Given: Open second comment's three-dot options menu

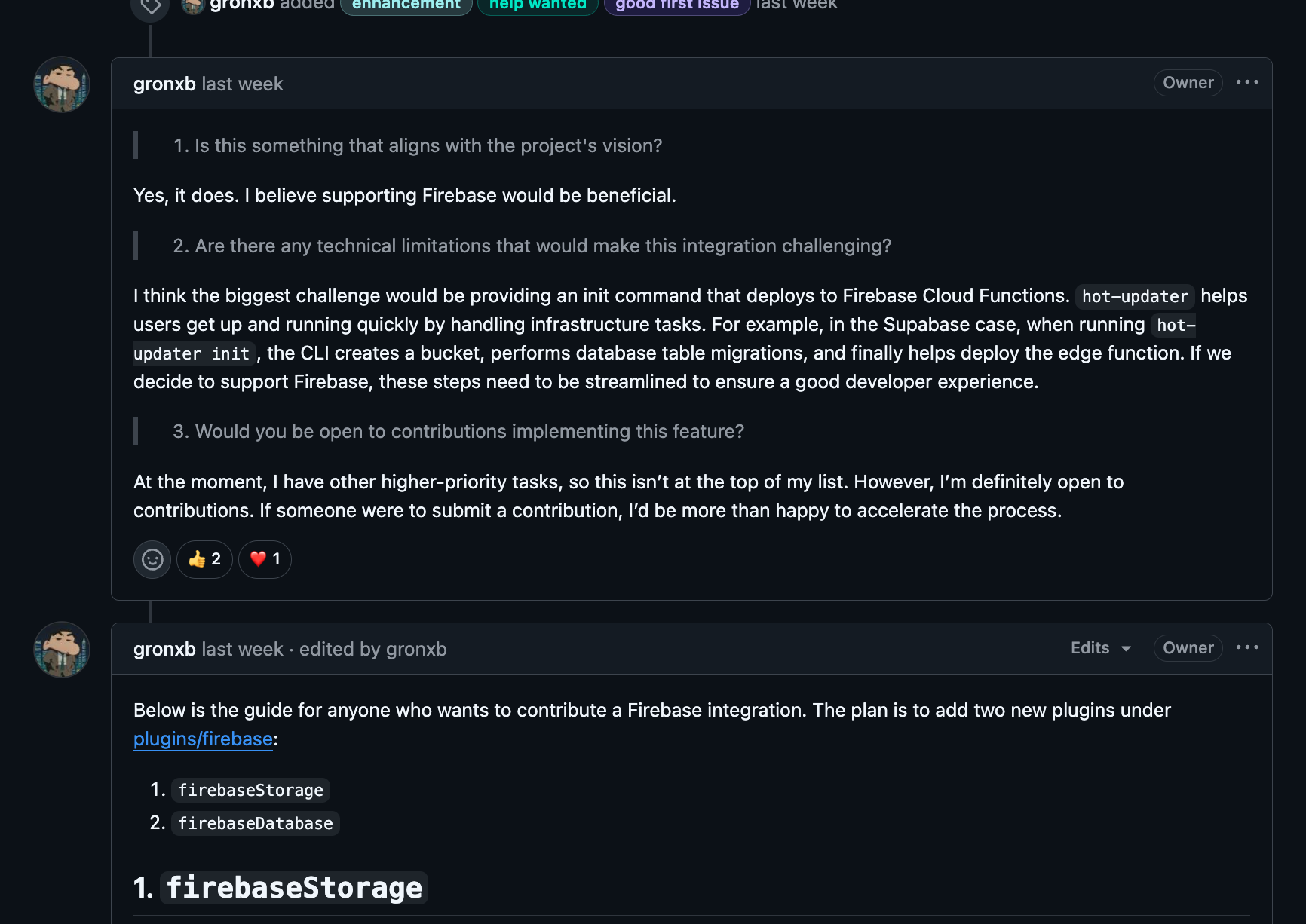Looking at the screenshot, I should [1247, 647].
